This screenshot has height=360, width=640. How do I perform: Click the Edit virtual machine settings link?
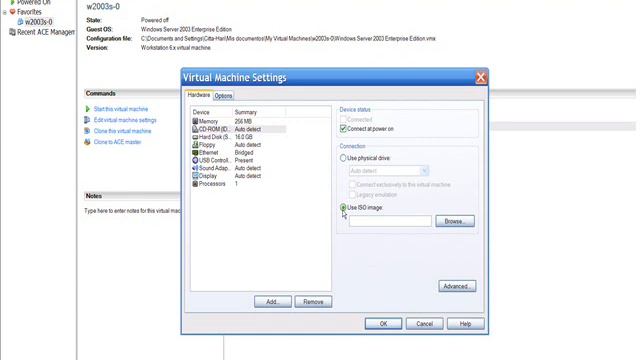(x=125, y=120)
